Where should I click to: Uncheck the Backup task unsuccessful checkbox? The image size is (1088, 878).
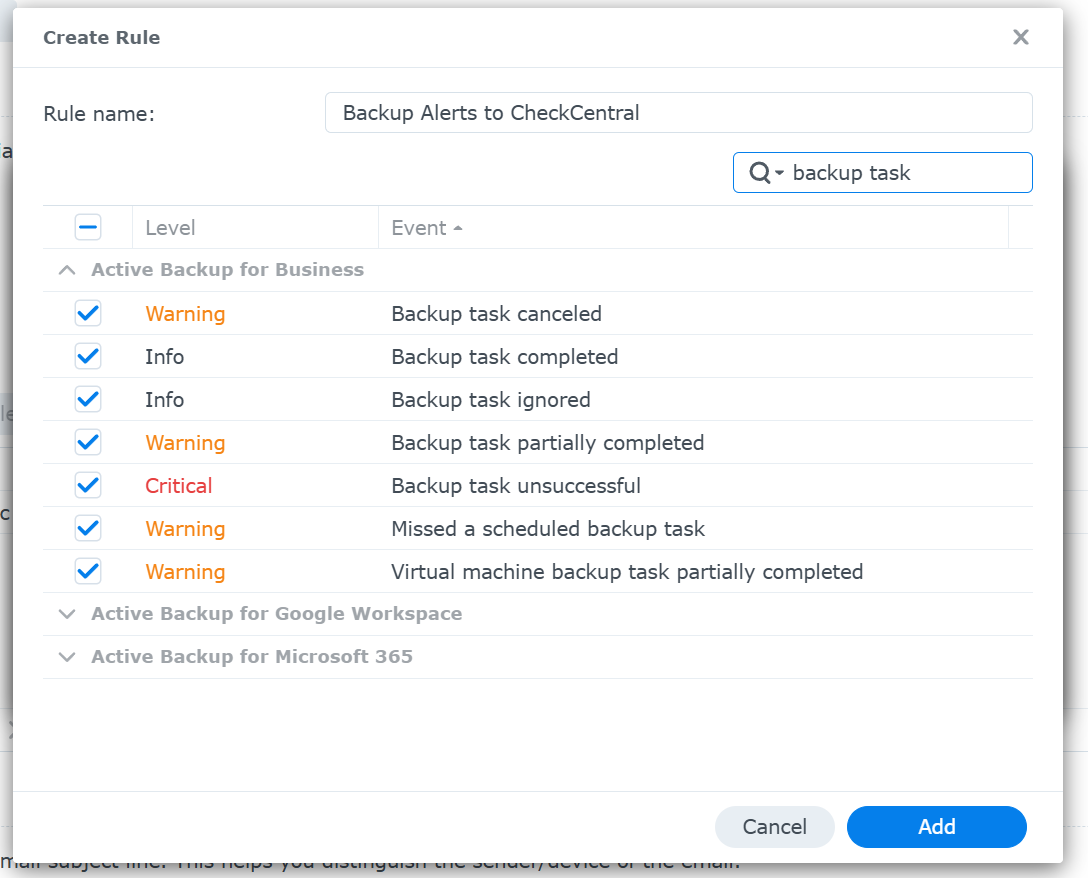point(88,485)
